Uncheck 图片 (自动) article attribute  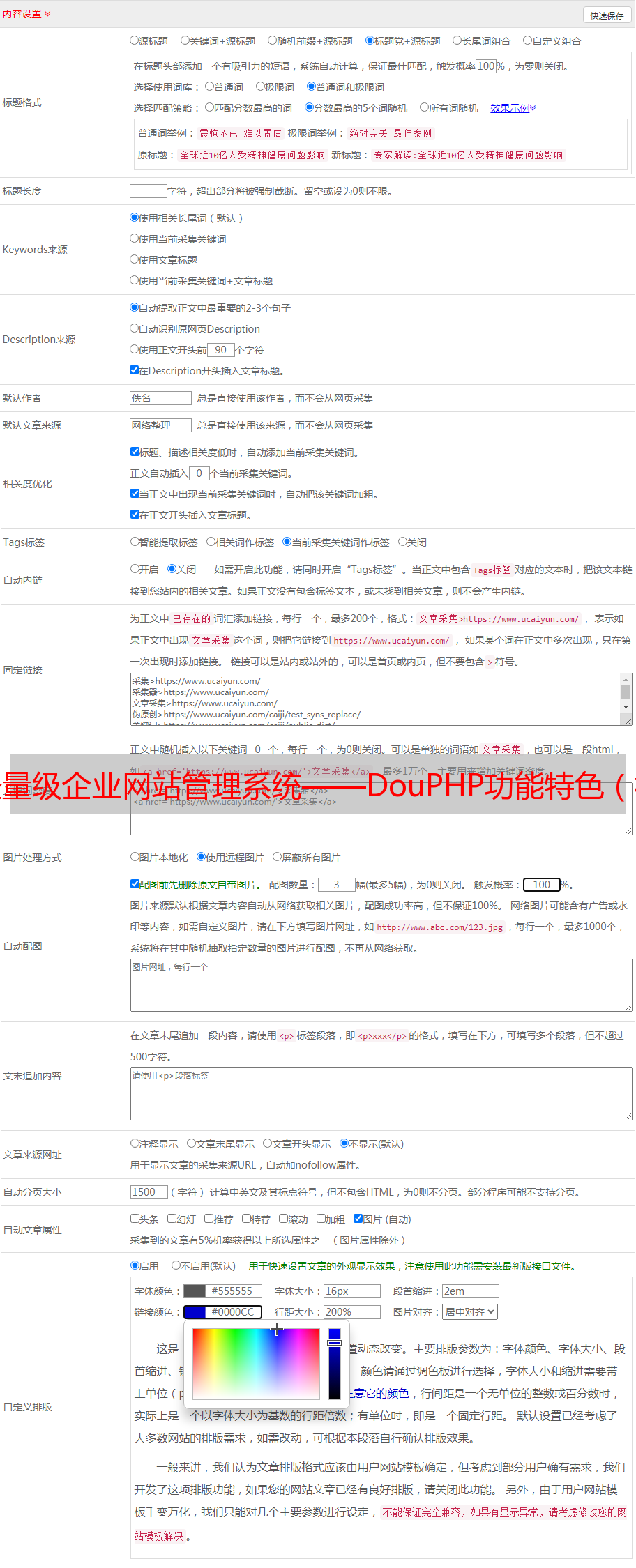tap(358, 1219)
